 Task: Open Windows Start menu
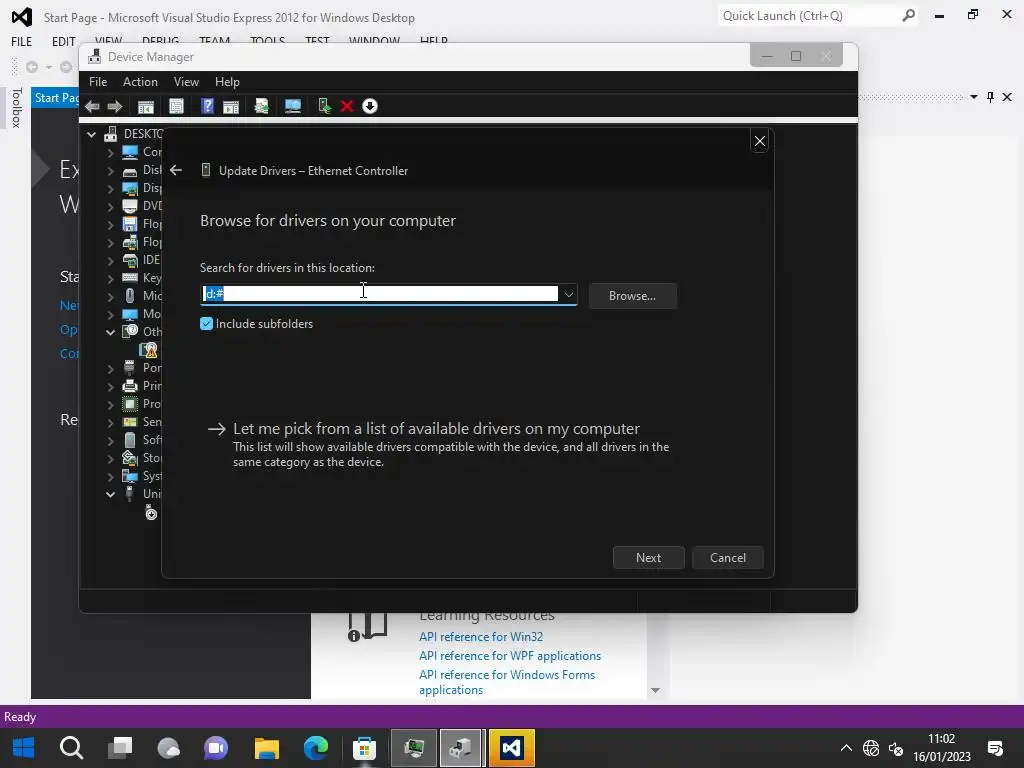(24, 748)
